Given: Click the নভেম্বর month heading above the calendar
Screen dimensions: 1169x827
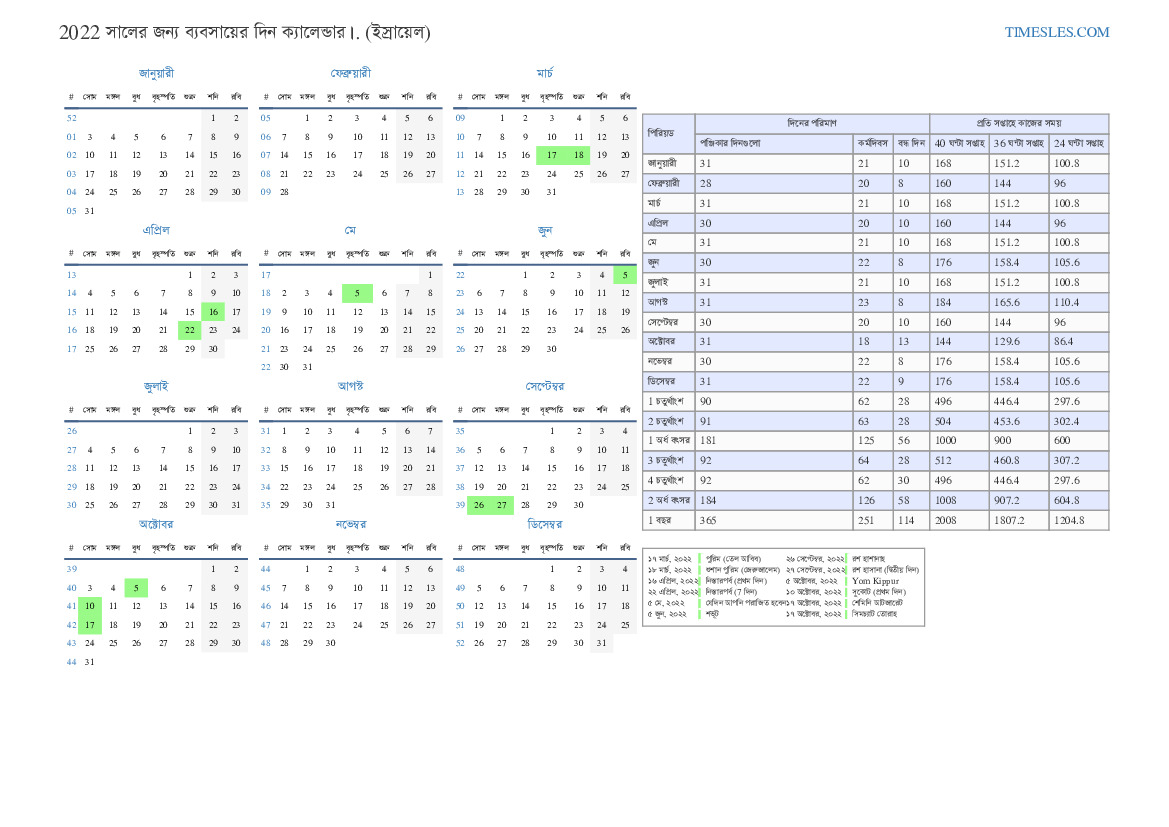Looking at the screenshot, I should [350, 524].
